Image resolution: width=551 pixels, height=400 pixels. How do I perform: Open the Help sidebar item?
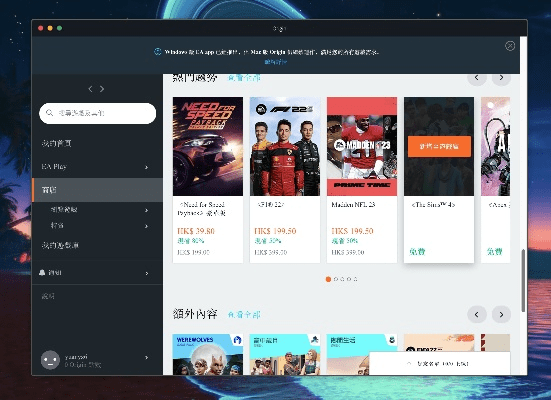48,296
